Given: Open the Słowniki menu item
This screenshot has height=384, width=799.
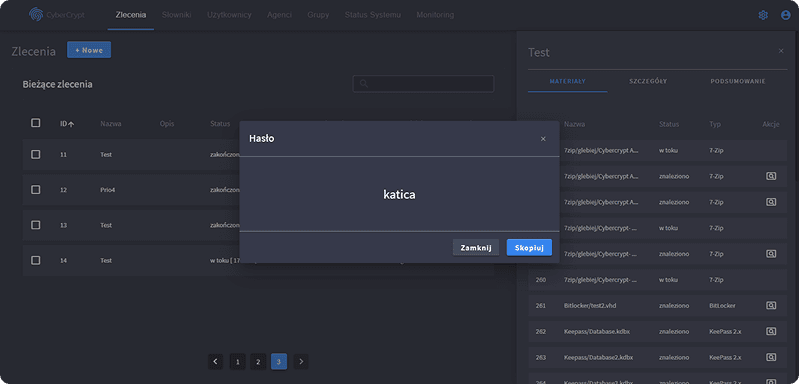Looking at the screenshot, I should click(x=176, y=15).
